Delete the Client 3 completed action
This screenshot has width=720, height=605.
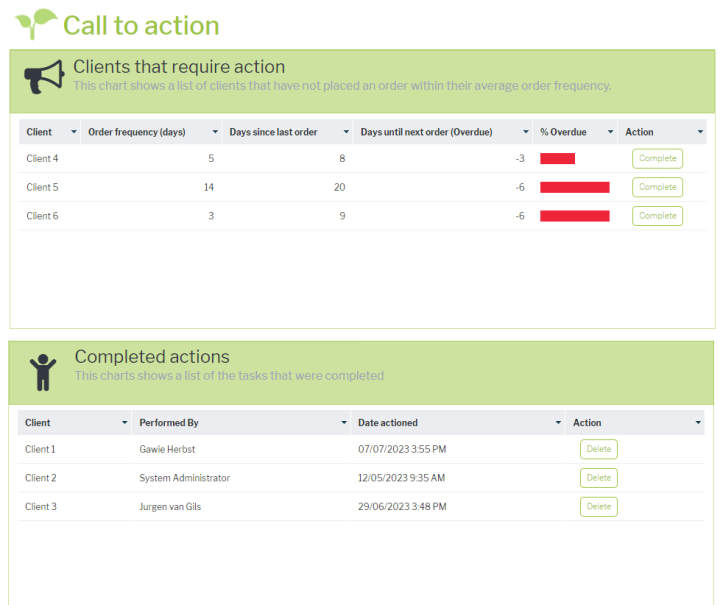click(x=598, y=507)
